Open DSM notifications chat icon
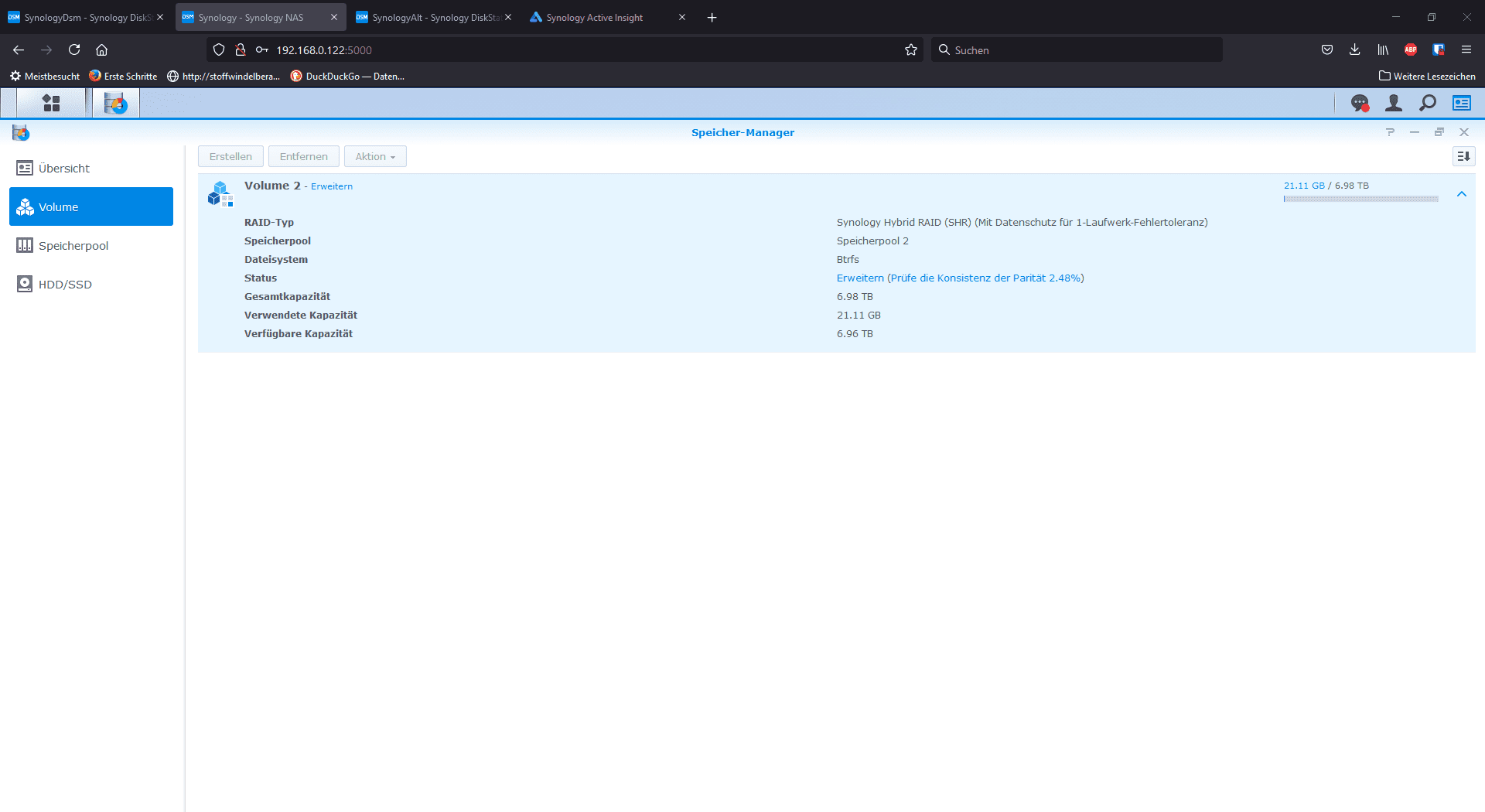Image resolution: width=1485 pixels, height=812 pixels. (x=1359, y=103)
